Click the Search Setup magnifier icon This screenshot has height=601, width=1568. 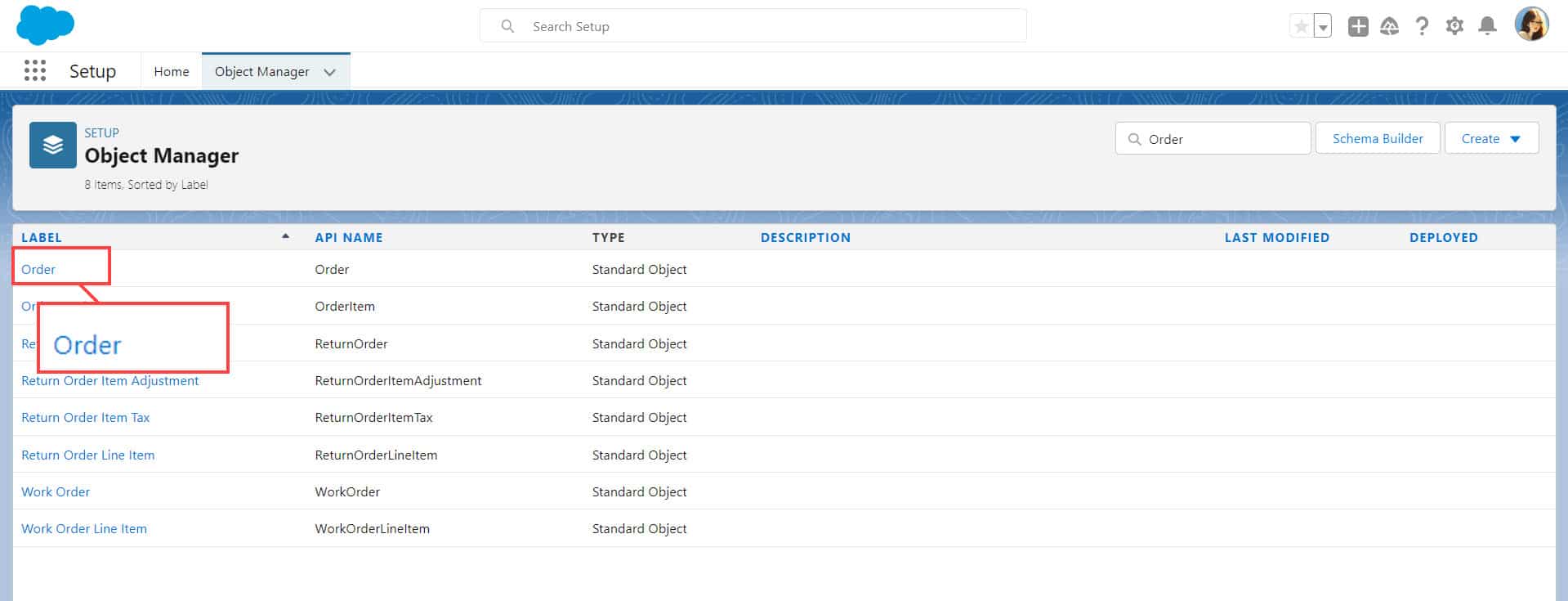click(507, 26)
